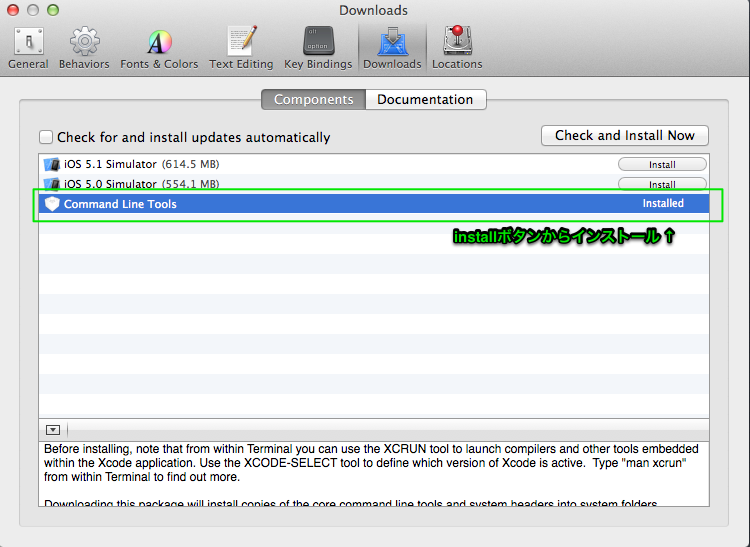The image size is (750, 547).
Task: Open the Locations joystick icon
Action: click(x=457, y=40)
